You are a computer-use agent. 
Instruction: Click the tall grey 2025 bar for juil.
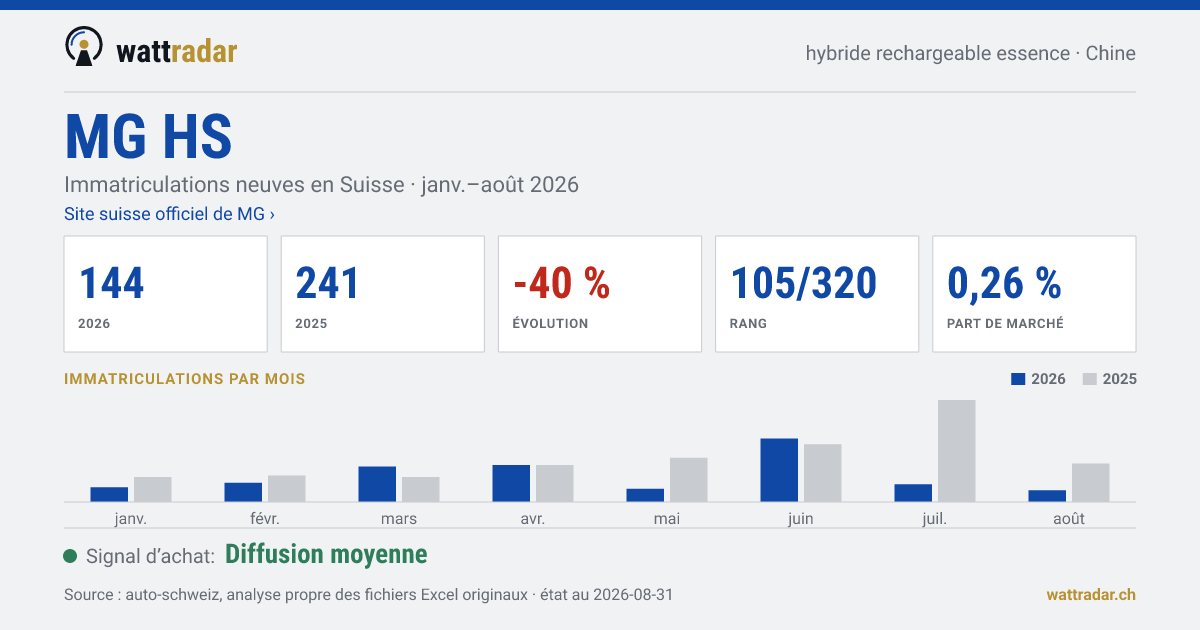(957, 451)
